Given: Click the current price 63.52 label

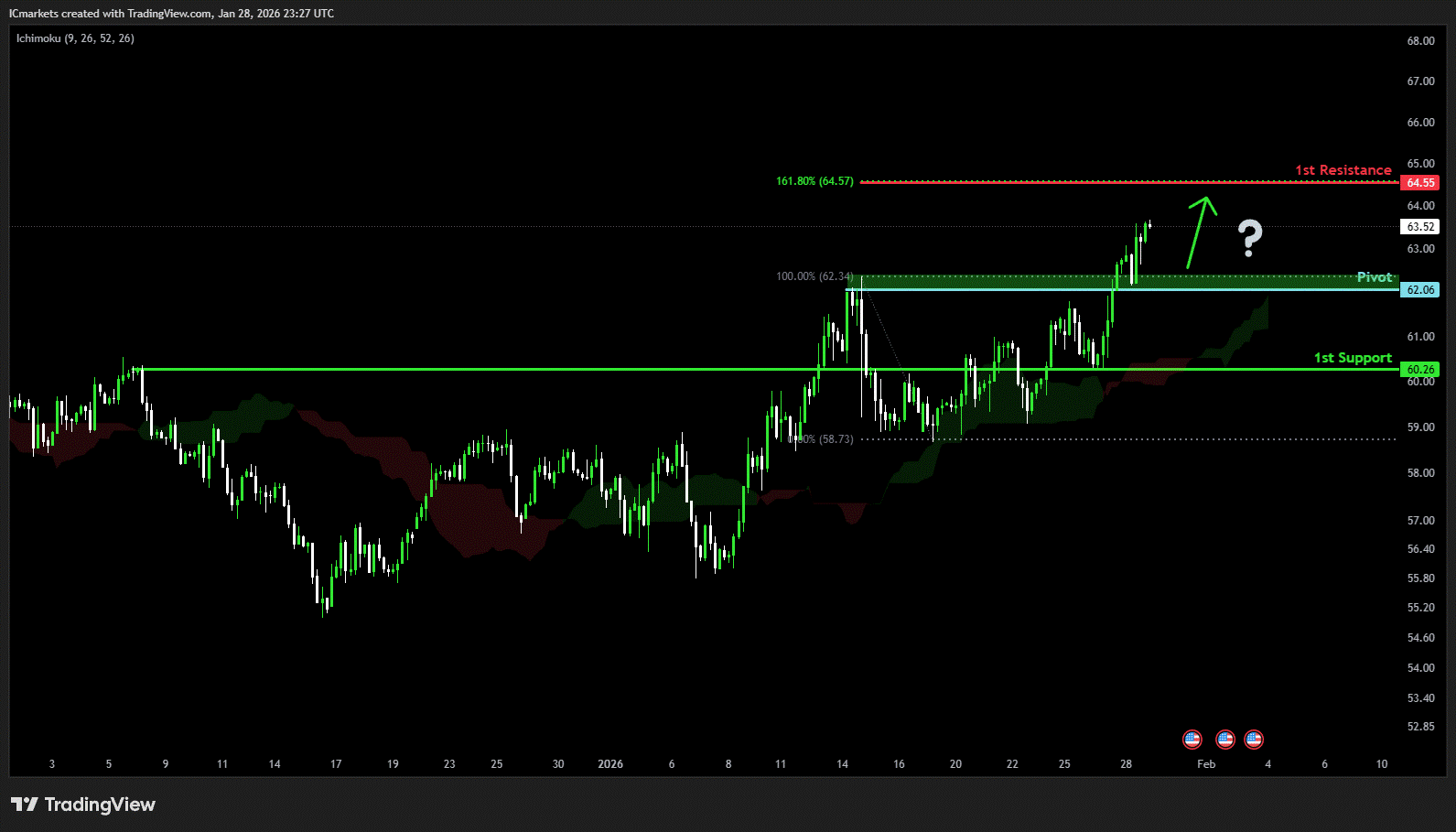Looking at the screenshot, I should pos(1419,227).
